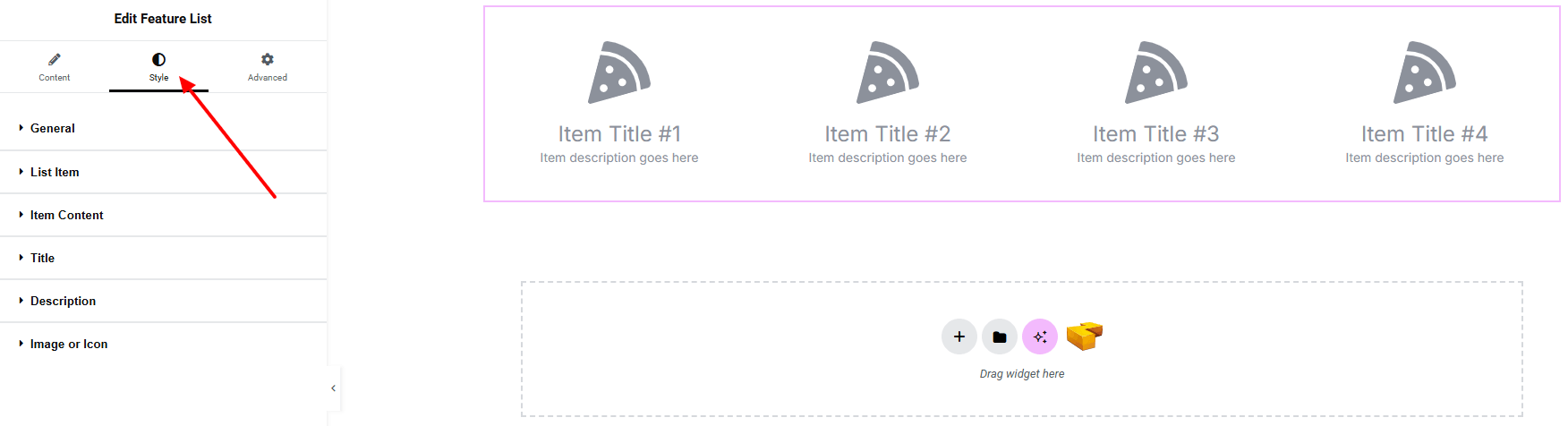Select the pizza icon above Item Title #1
The width and height of the screenshot is (1568, 426).
coord(618,72)
